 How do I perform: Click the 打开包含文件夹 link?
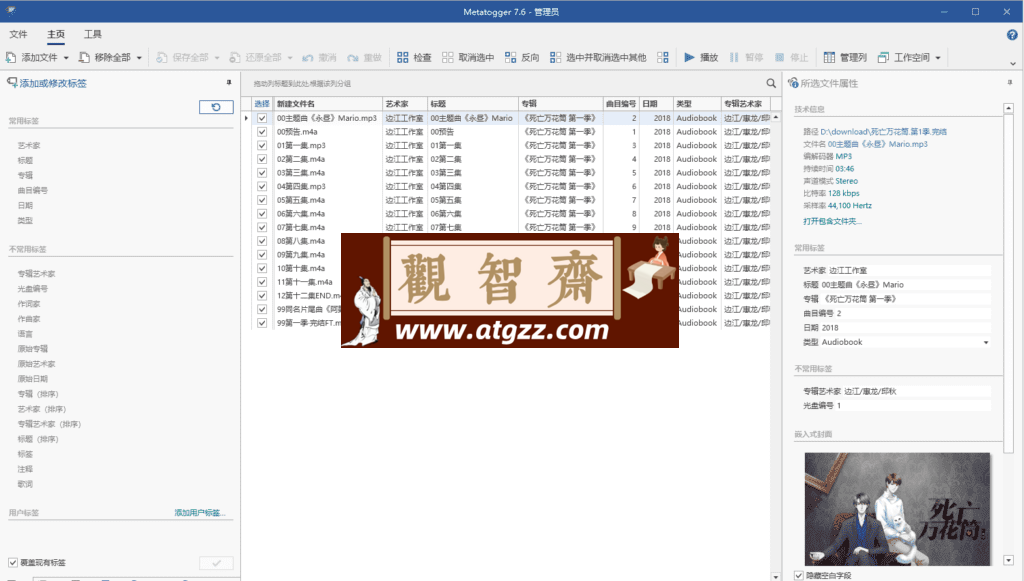832,221
